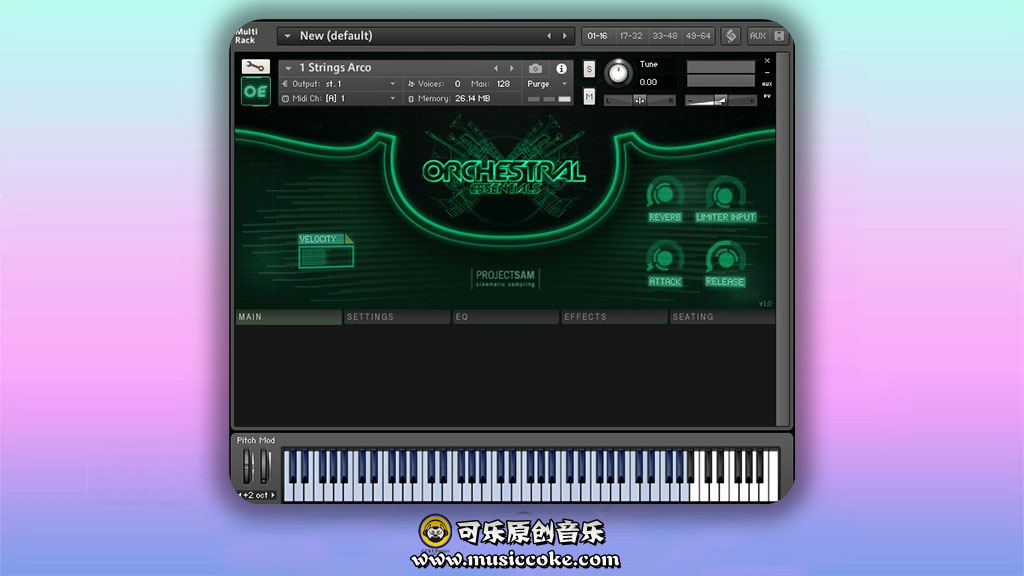
Task: Click the volume minus icon on level slider
Action: click(x=690, y=101)
